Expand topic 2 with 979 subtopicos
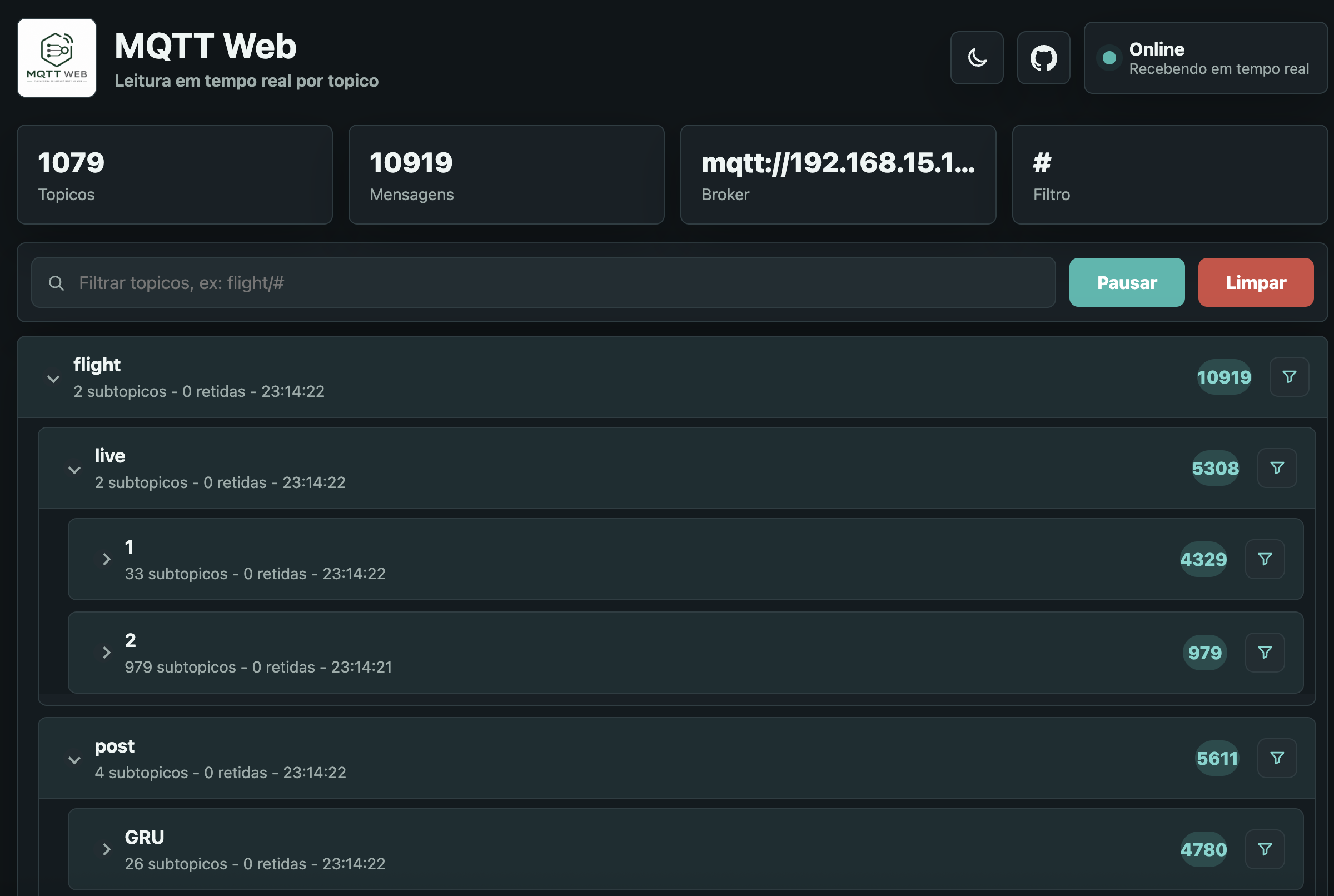This screenshot has height=896, width=1334. click(106, 652)
